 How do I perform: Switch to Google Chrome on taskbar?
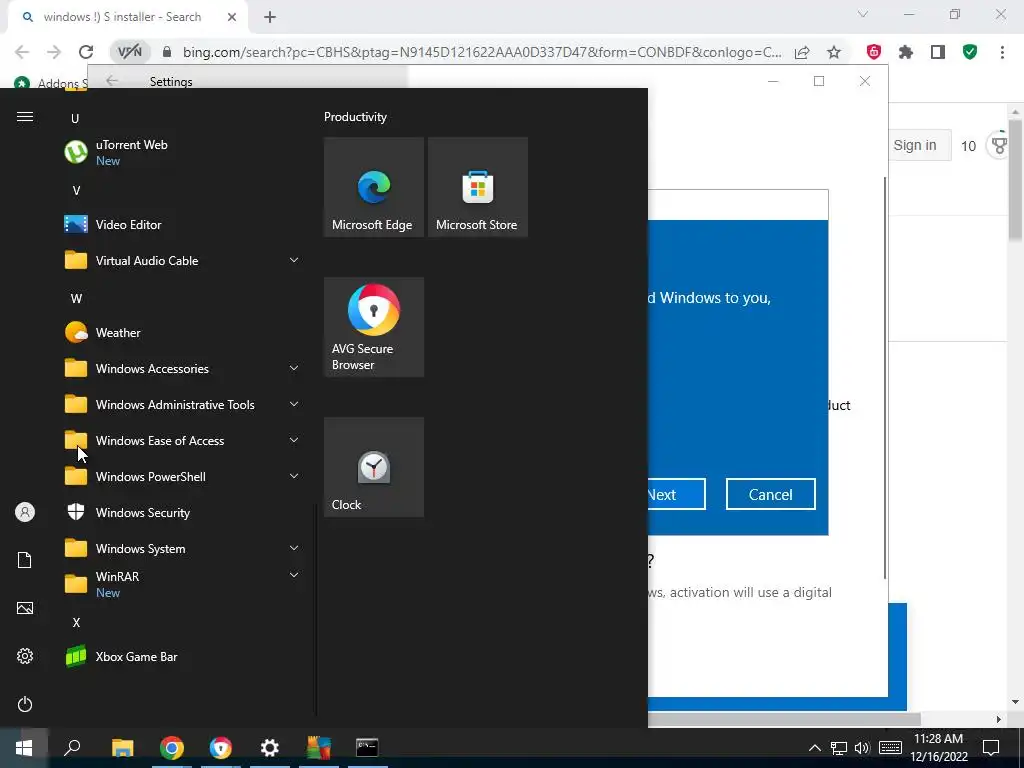pyautogui.click(x=172, y=748)
